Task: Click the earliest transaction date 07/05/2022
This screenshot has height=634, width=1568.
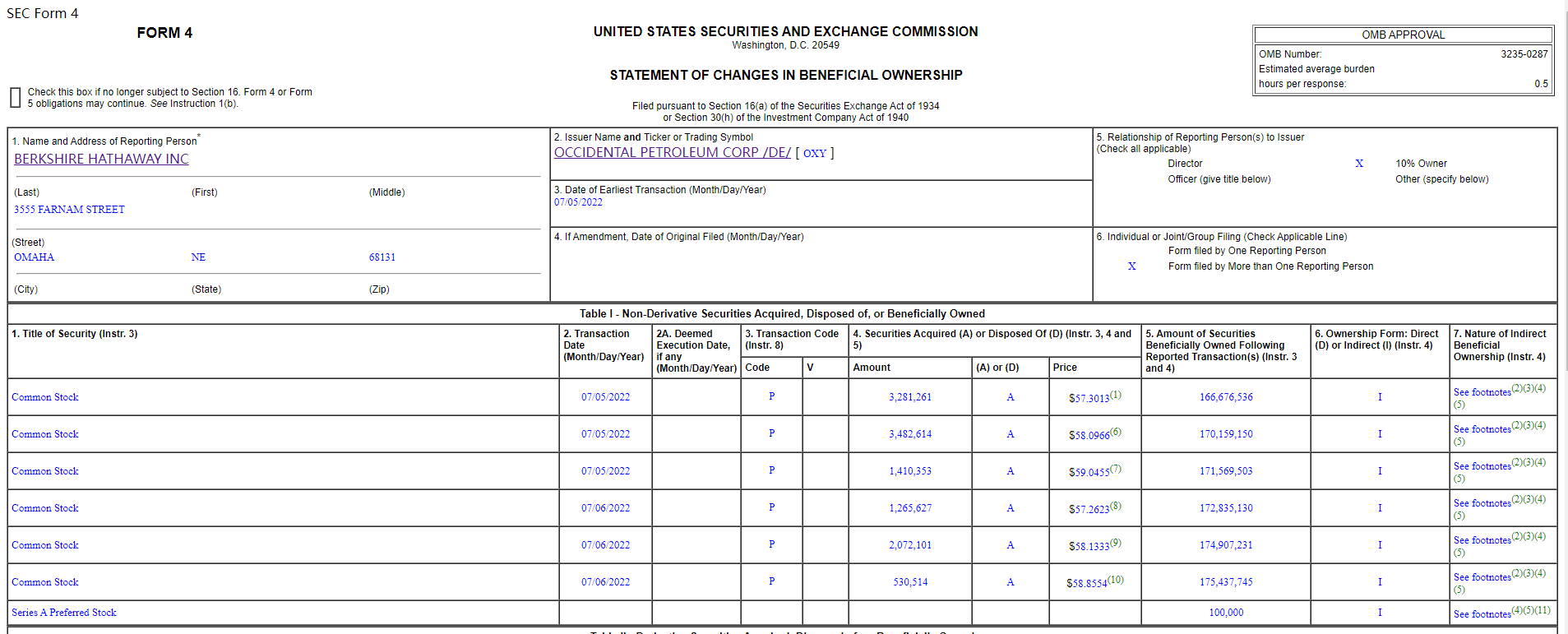Action: tap(578, 202)
